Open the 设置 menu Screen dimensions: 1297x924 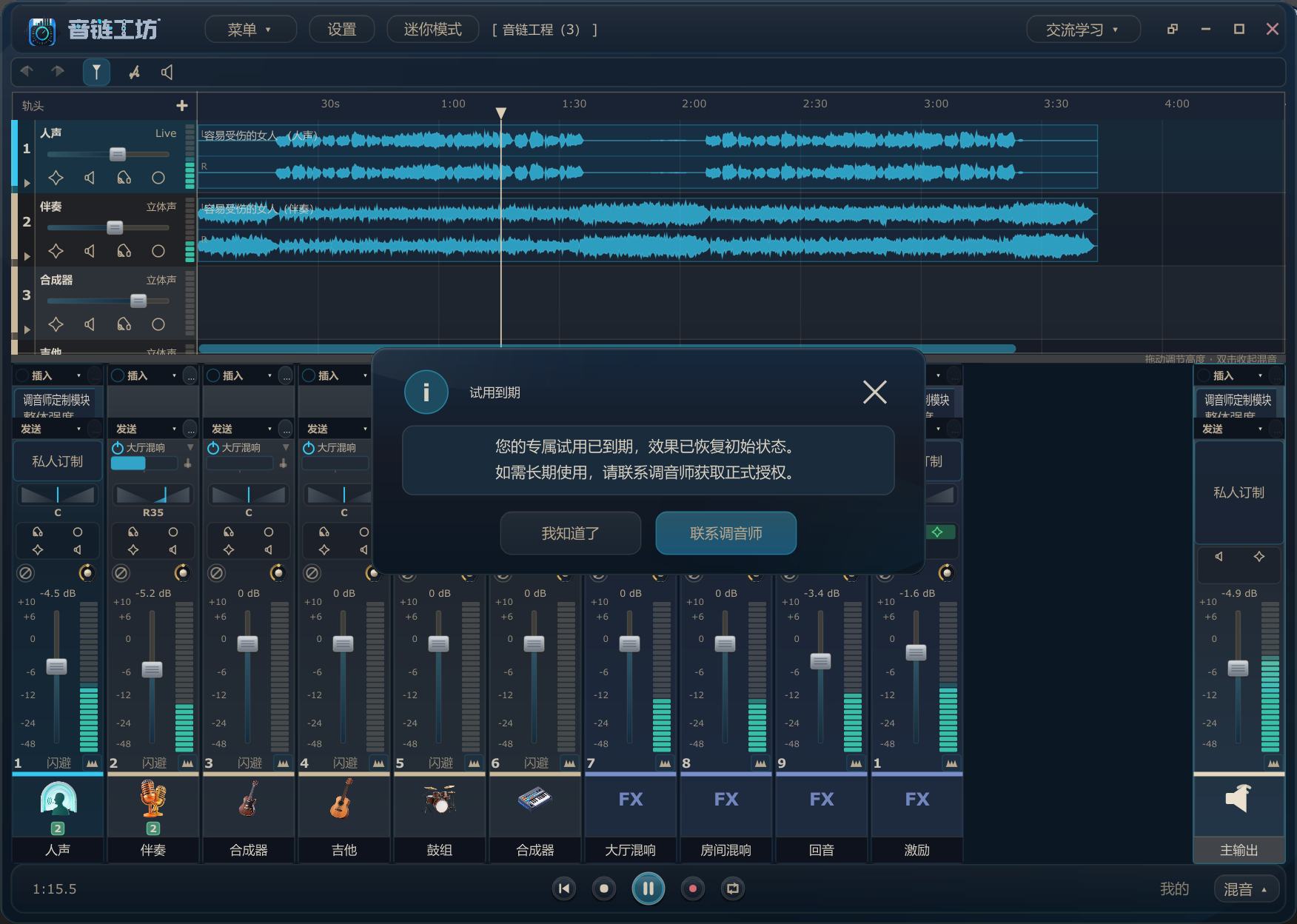(x=342, y=30)
